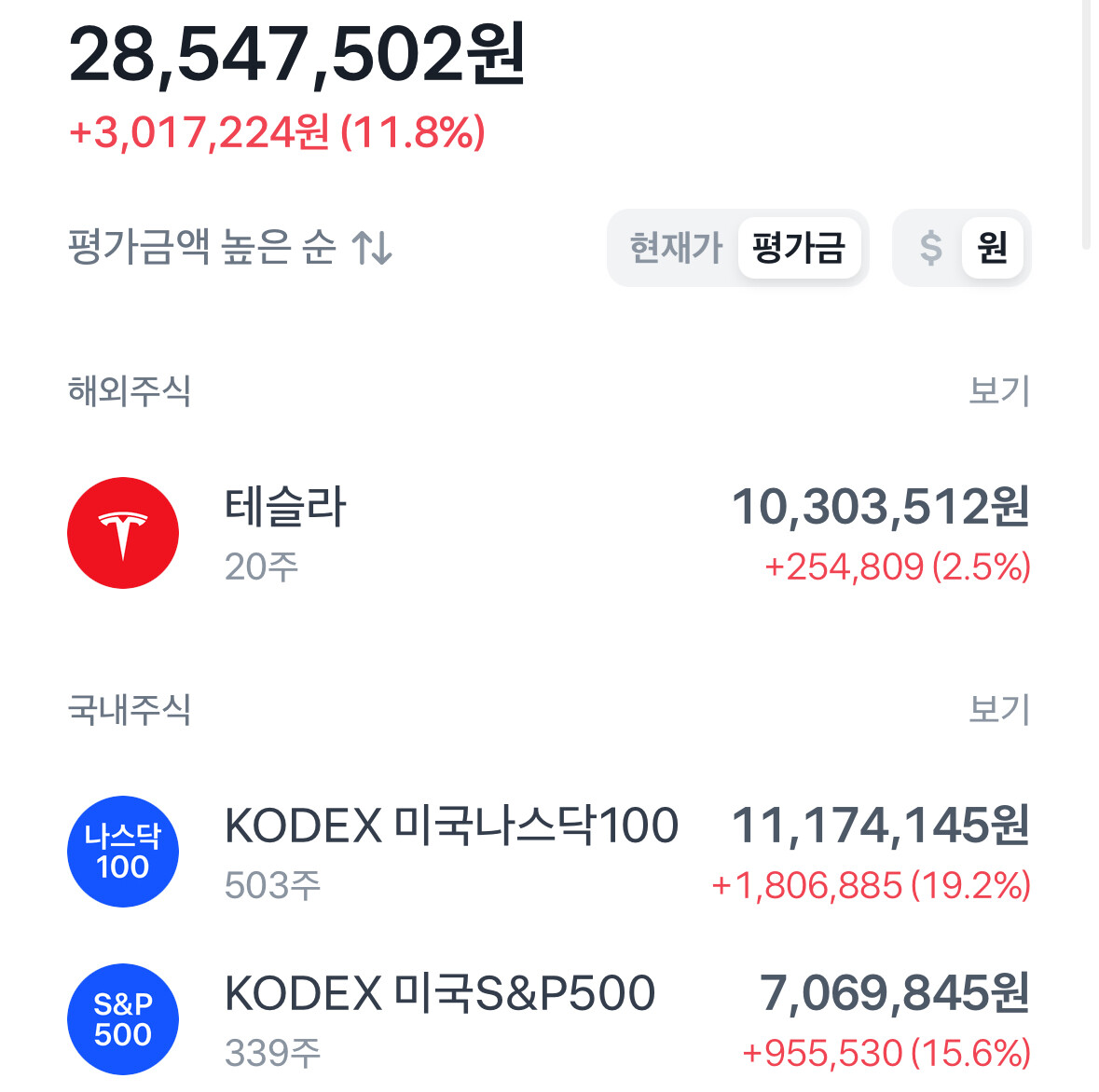
Task: Open the 테슬라 stock name
Action: [x=285, y=507]
